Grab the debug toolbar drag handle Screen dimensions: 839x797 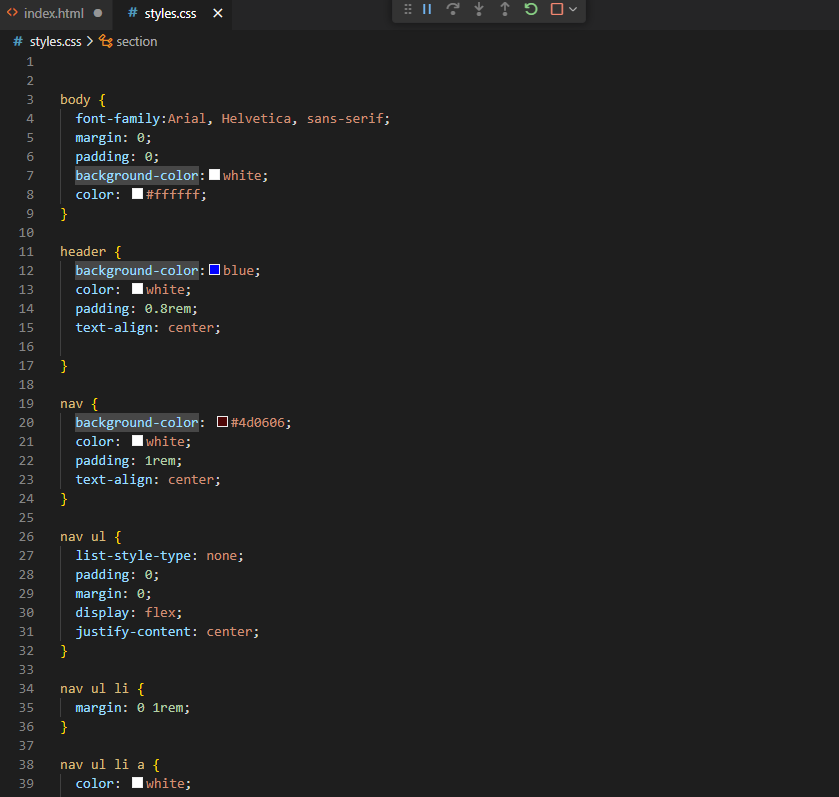pos(407,9)
